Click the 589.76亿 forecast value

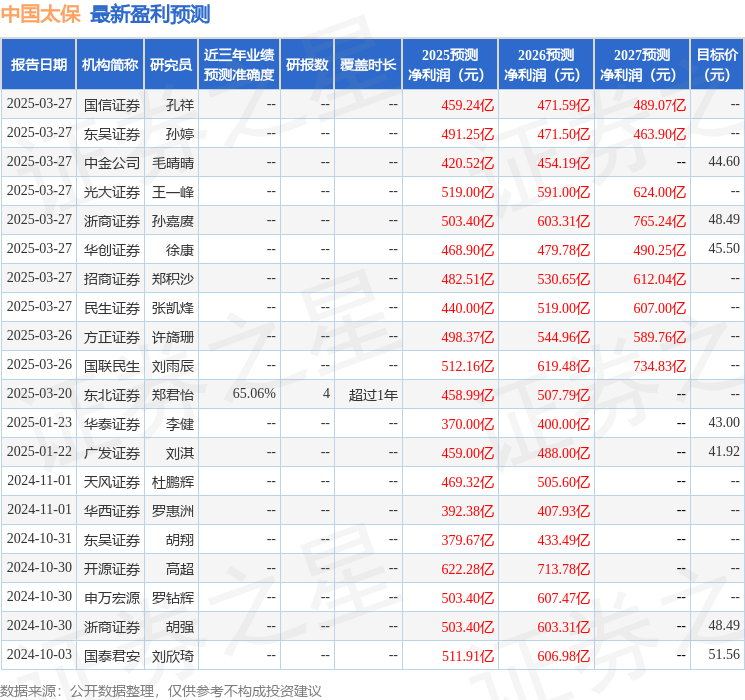tap(659, 337)
